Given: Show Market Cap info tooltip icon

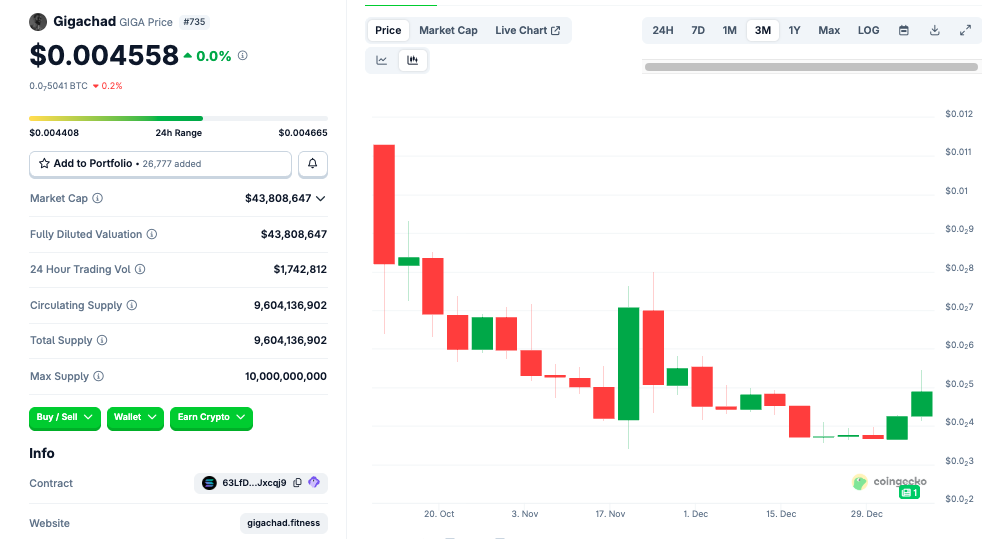Looking at the screenshot, I should pos(97,198).
